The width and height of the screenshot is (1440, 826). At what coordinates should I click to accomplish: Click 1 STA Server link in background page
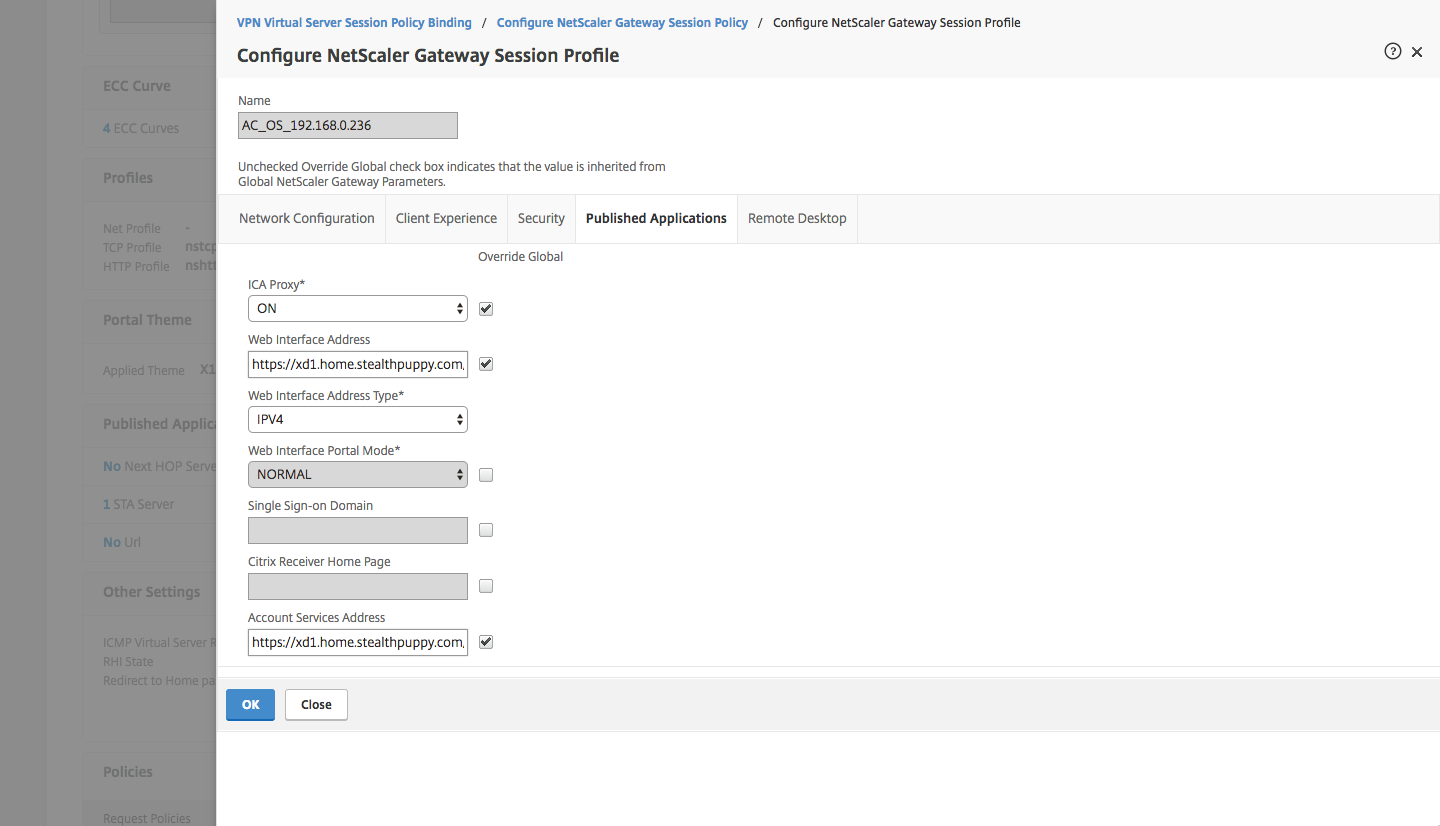[x=138, y=504]
